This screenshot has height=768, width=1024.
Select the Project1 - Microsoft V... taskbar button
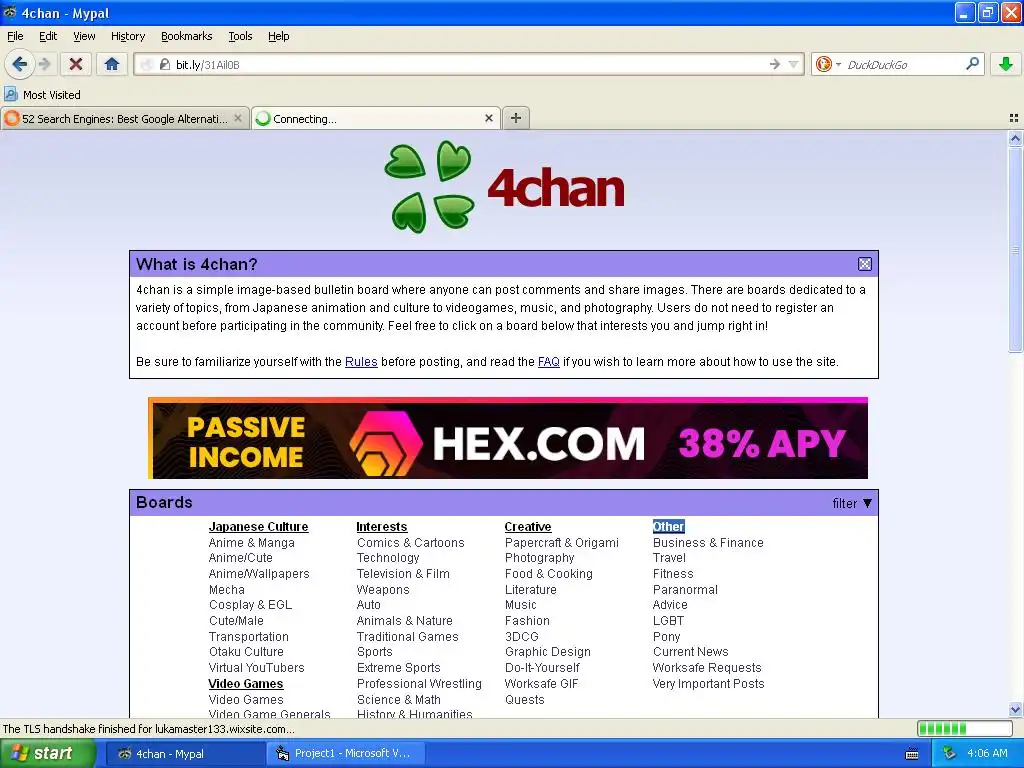pos(347,754)
